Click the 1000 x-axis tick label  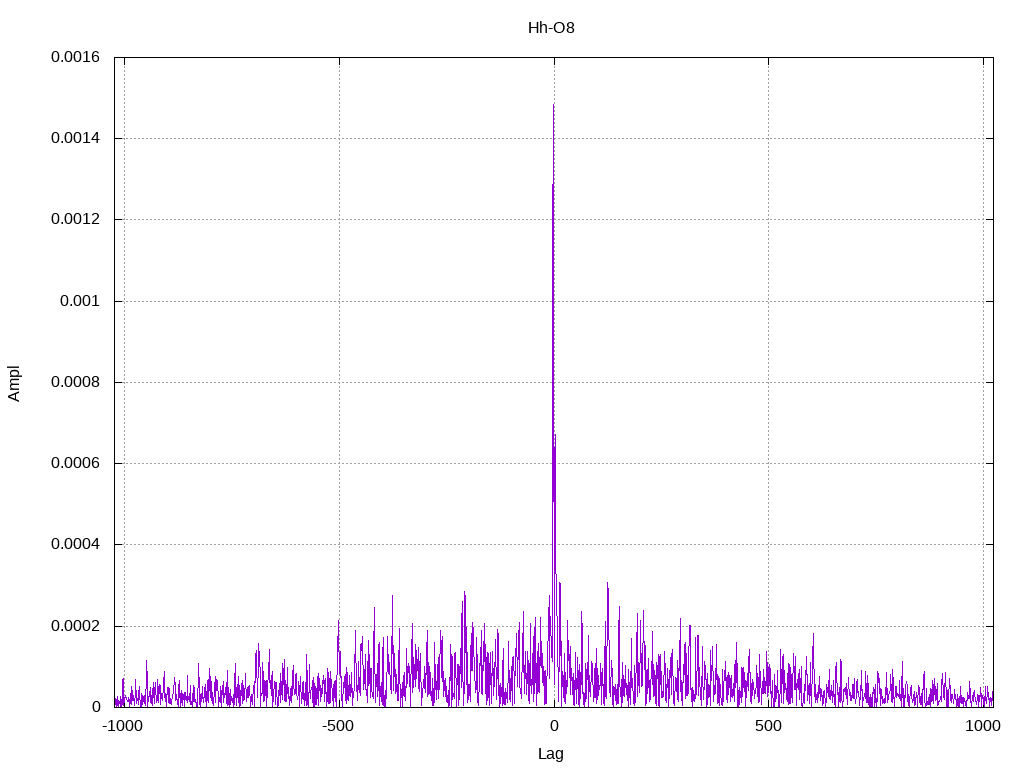pyautogui.click(x=983, y=726)
